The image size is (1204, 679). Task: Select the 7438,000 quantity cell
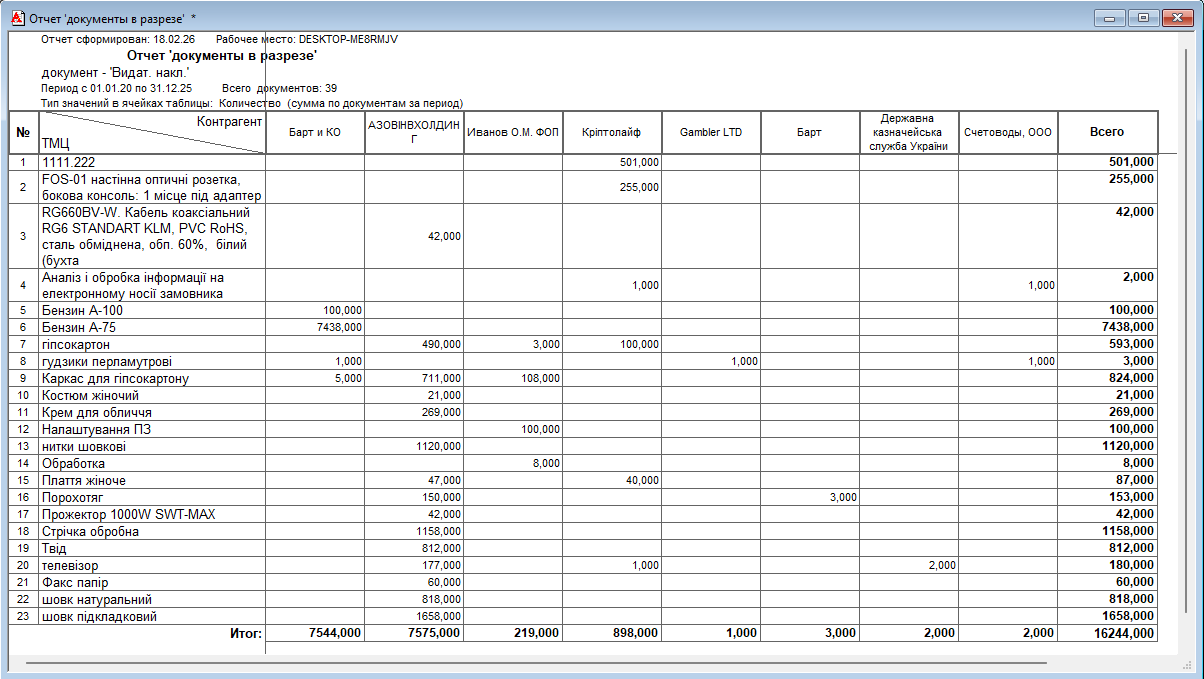point(340,327)
